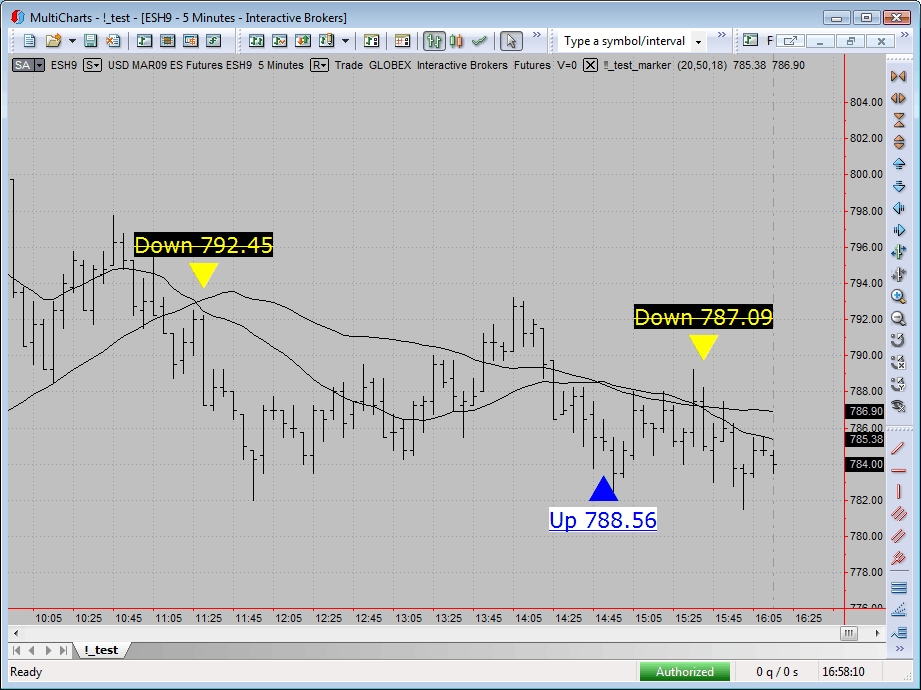Click the function 'f' editor icon
The width and height of the screenshot is (921, 690).
pyautogui.click(x=214, y=41)
